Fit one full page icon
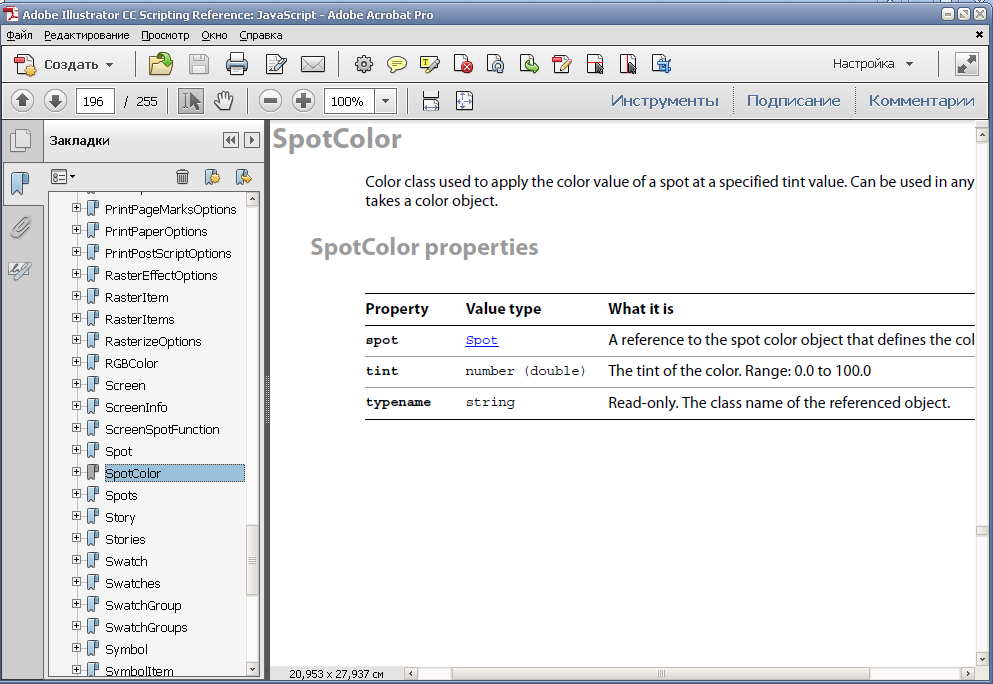Viewport: 993px width, 684px height. pos(464,101)
